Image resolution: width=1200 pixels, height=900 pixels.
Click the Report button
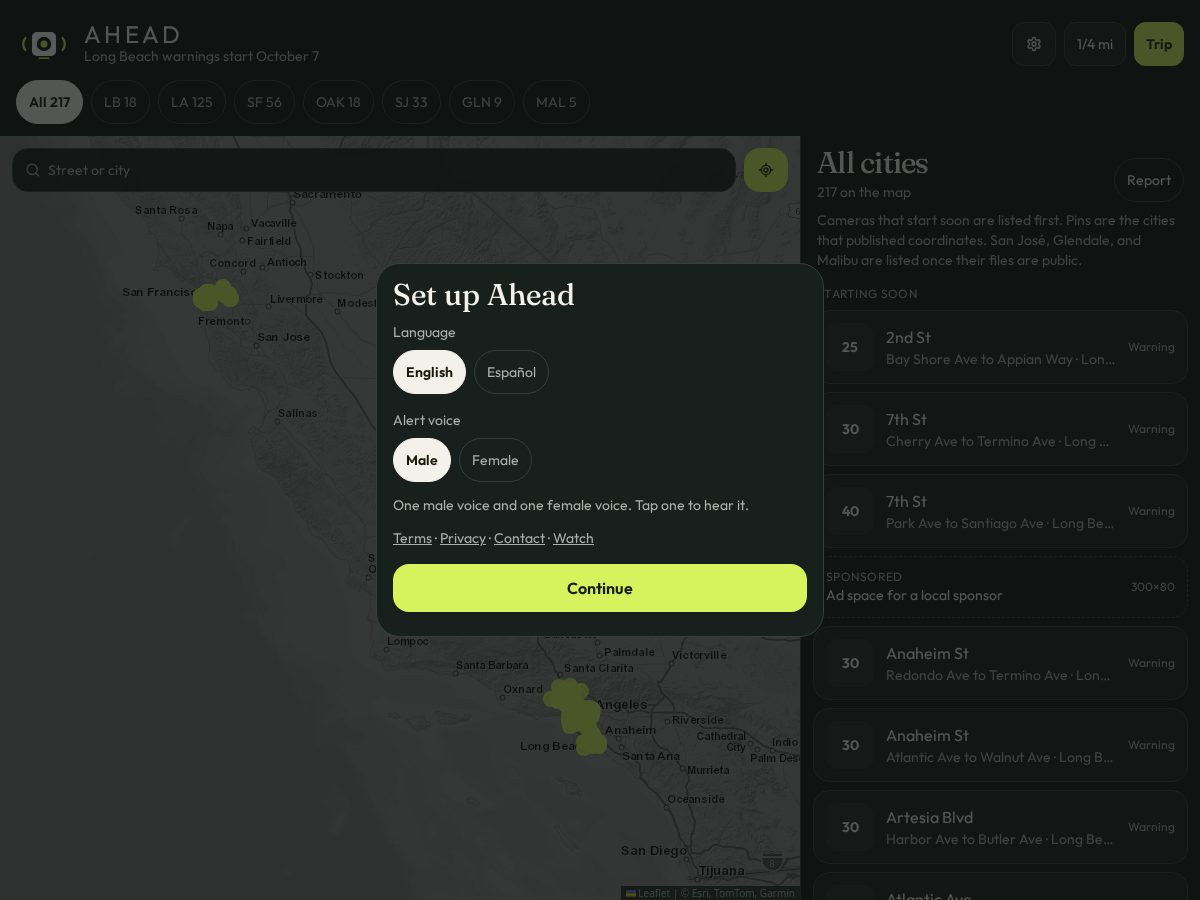coord(1149,180)
